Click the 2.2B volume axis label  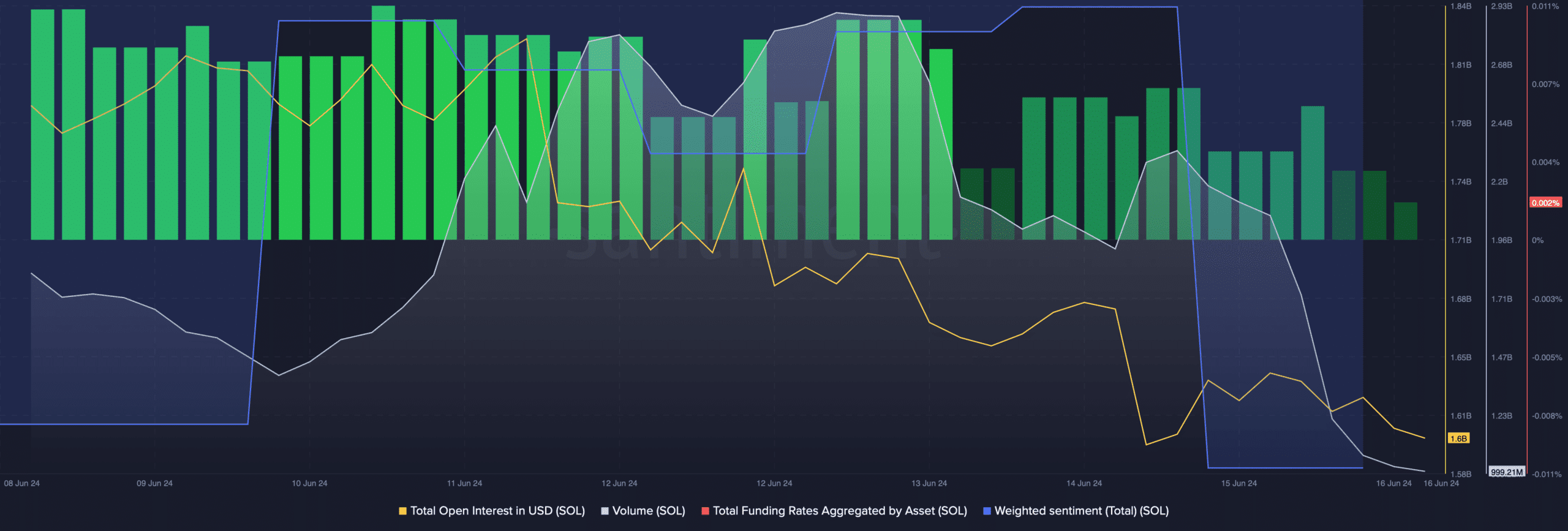pos(1499,182)
